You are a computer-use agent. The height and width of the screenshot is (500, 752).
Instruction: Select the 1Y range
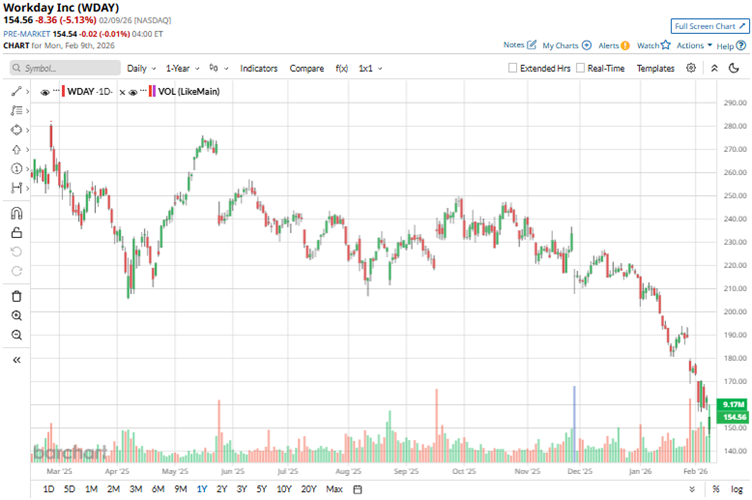pyautogui.click(x=201, y=489)
